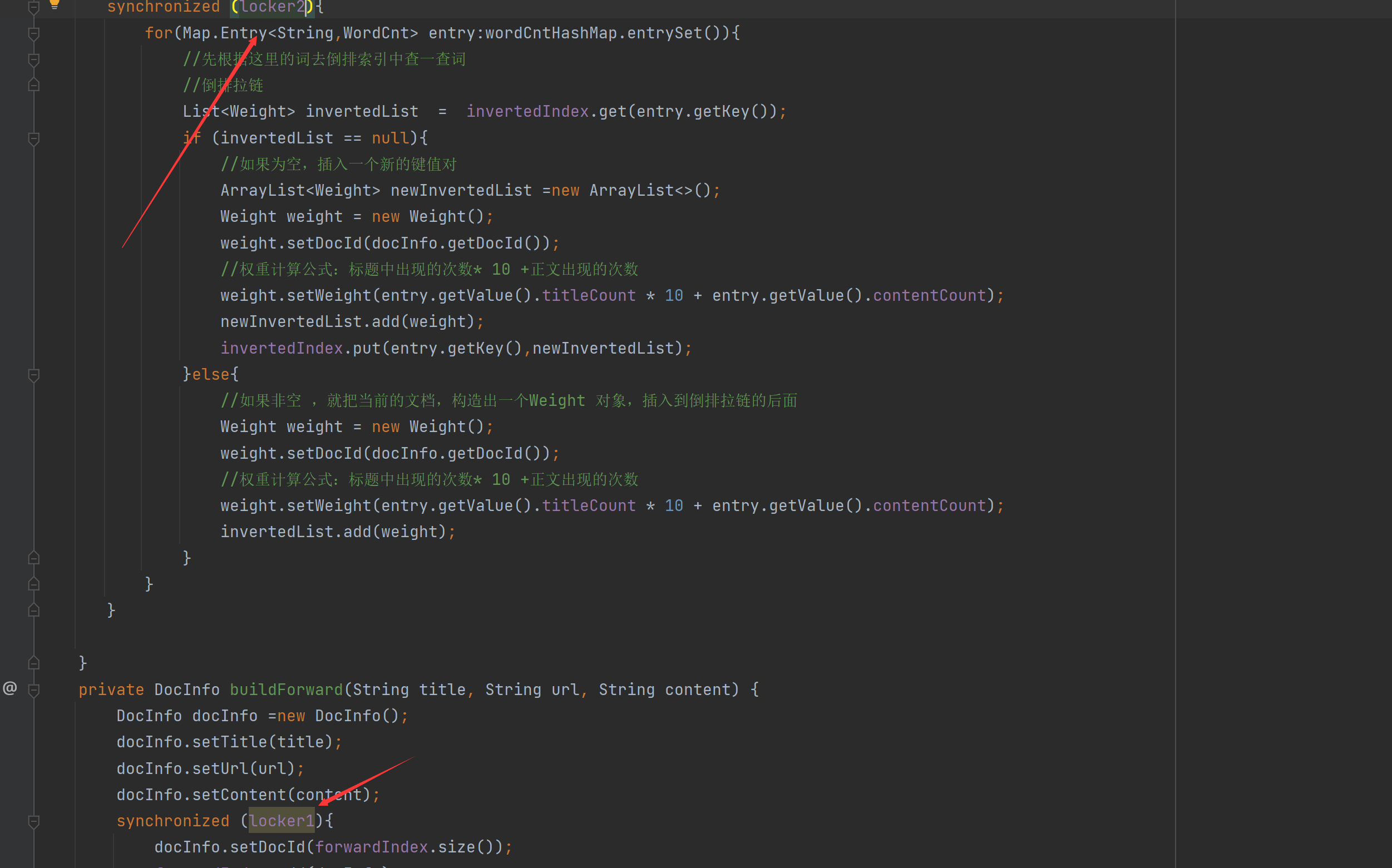Image resolution: width=1392 pixels, height=868 pixels.
Task: Click the @ override gutter icon beside buildForward
Action: pos(10,688)
